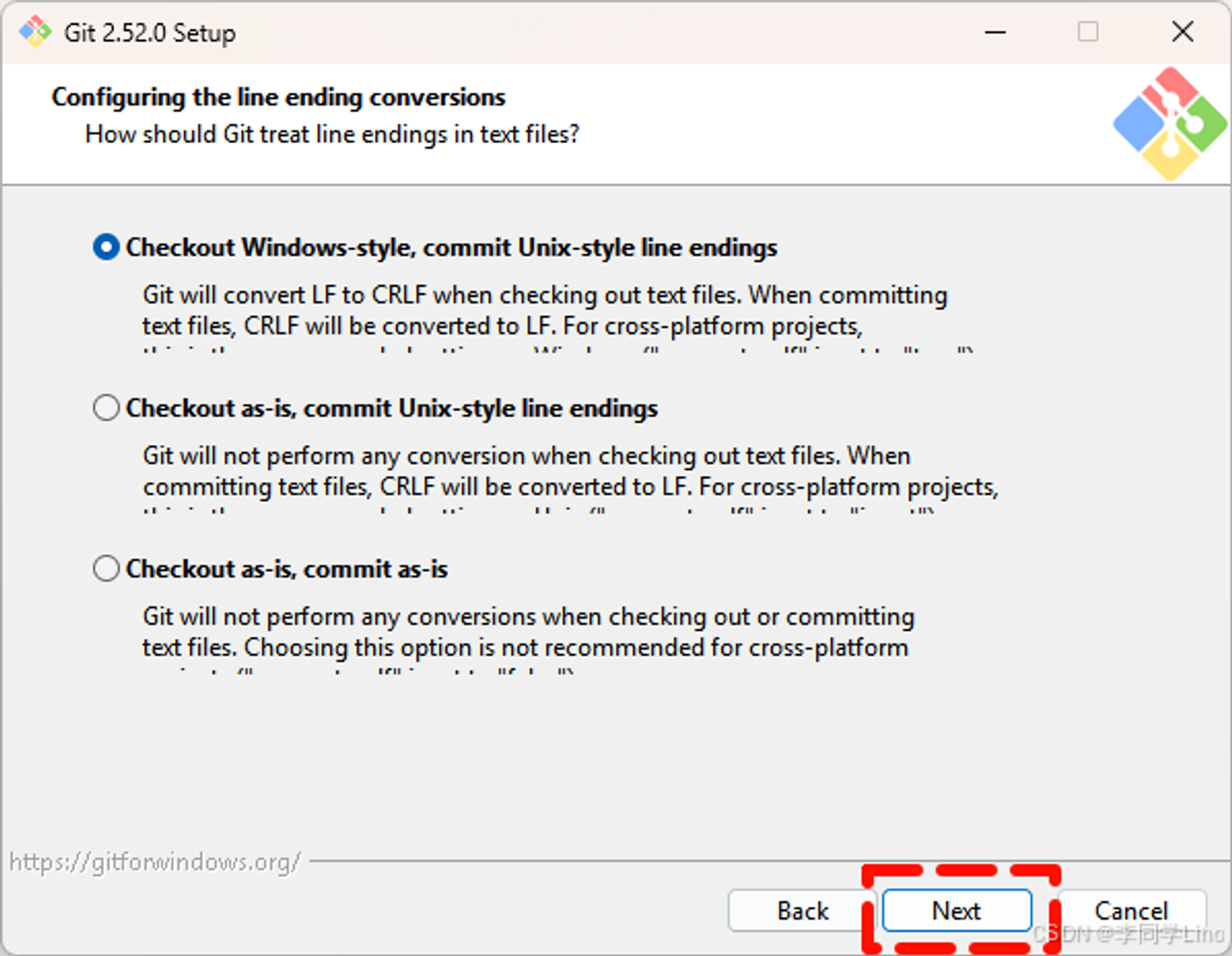Click the disabled maximize window icon

[1088, 32]
